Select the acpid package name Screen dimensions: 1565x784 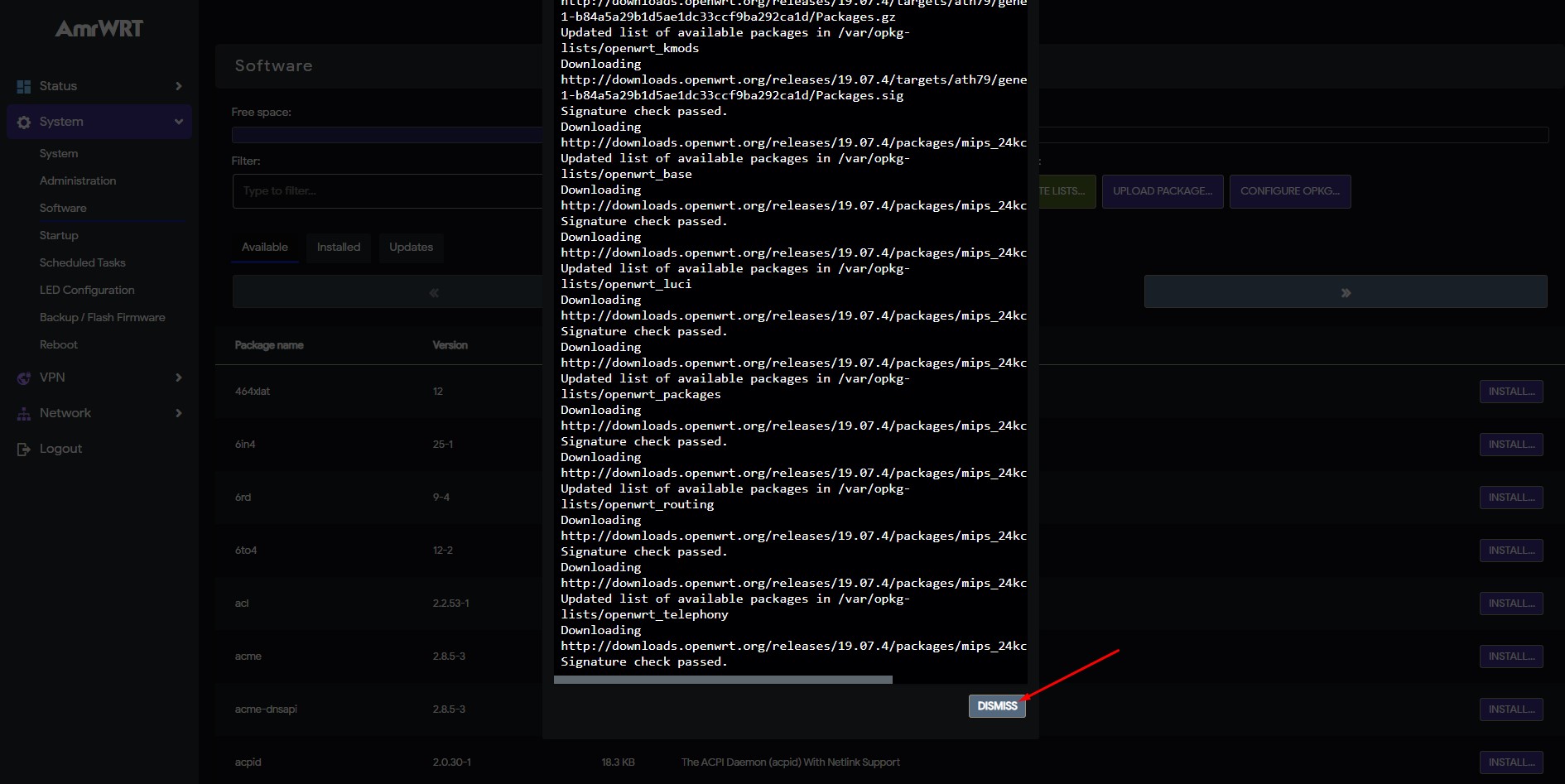pyautogui.click(x=248, y=762)
